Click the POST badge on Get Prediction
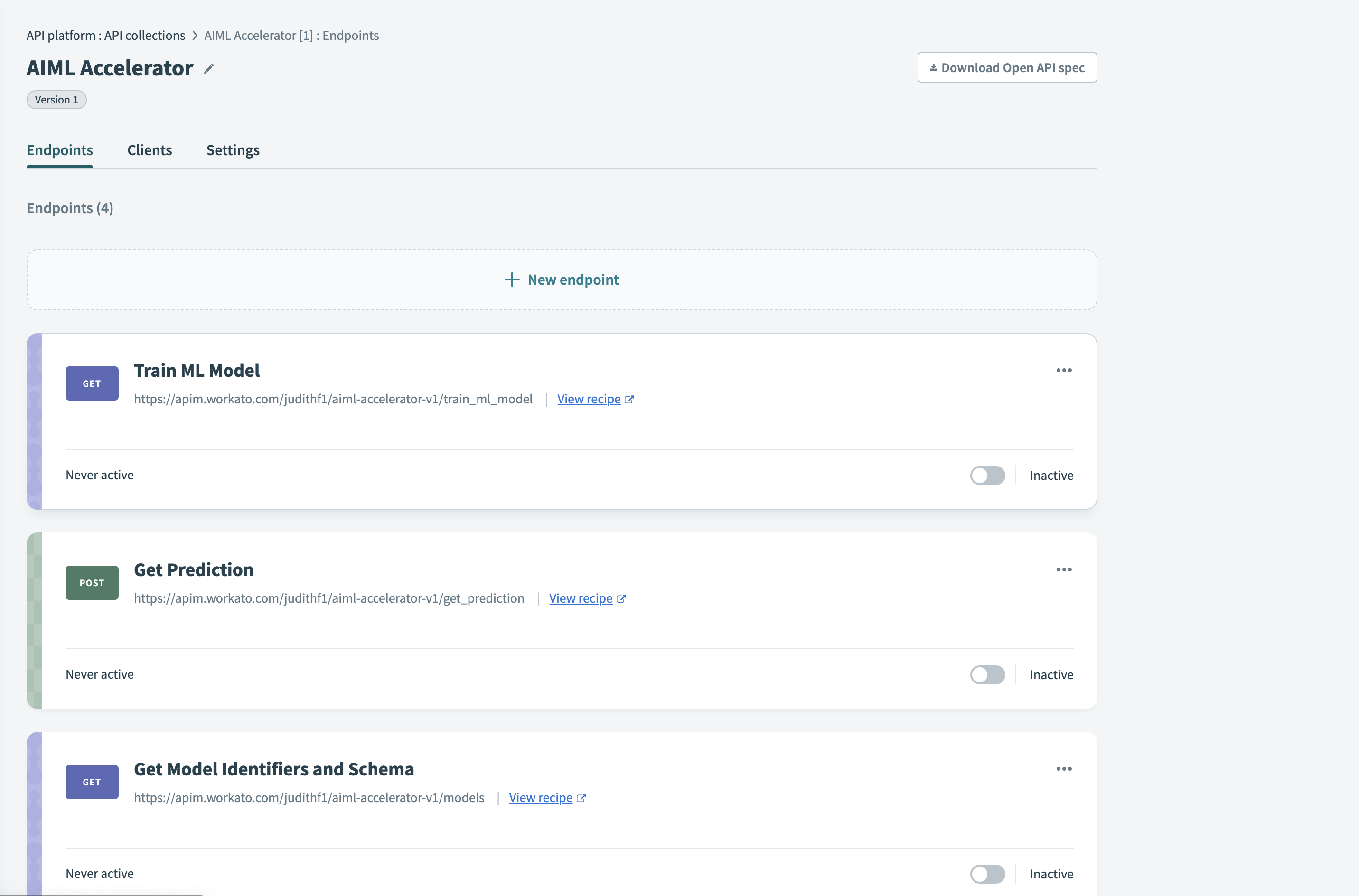The width and height of the screenshot is (1359, 896). tap(92, 583)
